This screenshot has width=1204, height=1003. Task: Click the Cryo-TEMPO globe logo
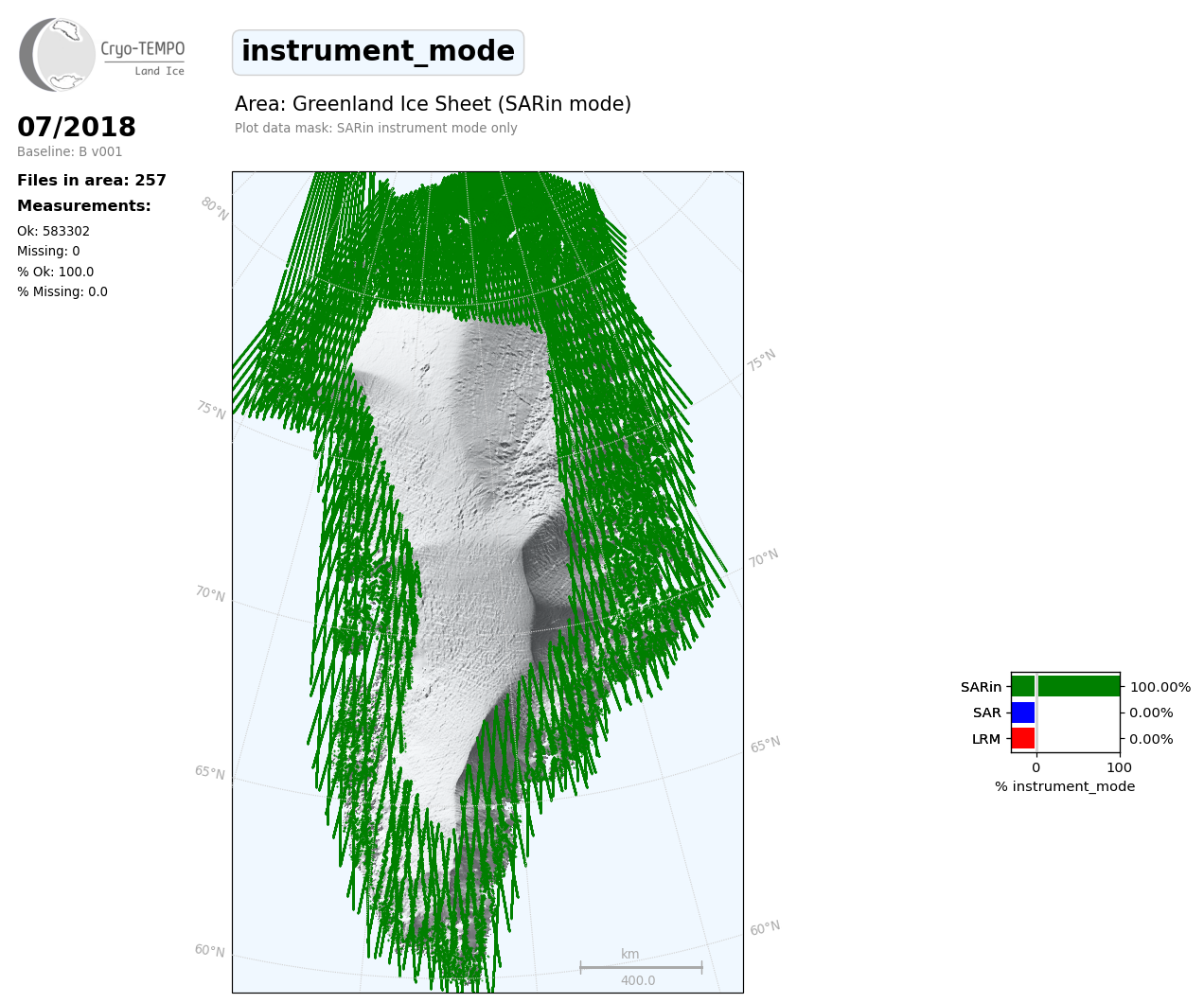[58, 55]
